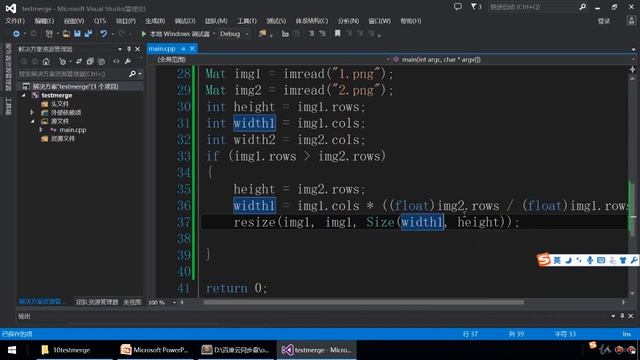Click the Solution Explorer show all files icon
This screenshot has width=640, height=360.
click(x=101, y=62)
